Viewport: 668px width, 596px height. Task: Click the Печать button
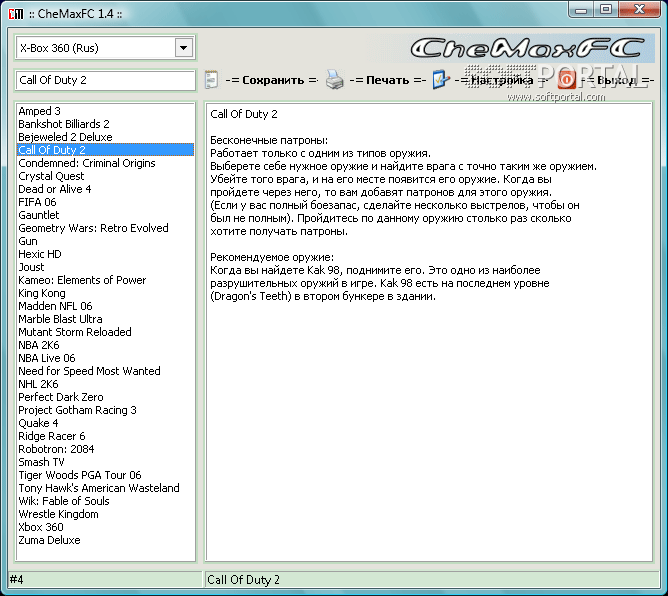388,80
